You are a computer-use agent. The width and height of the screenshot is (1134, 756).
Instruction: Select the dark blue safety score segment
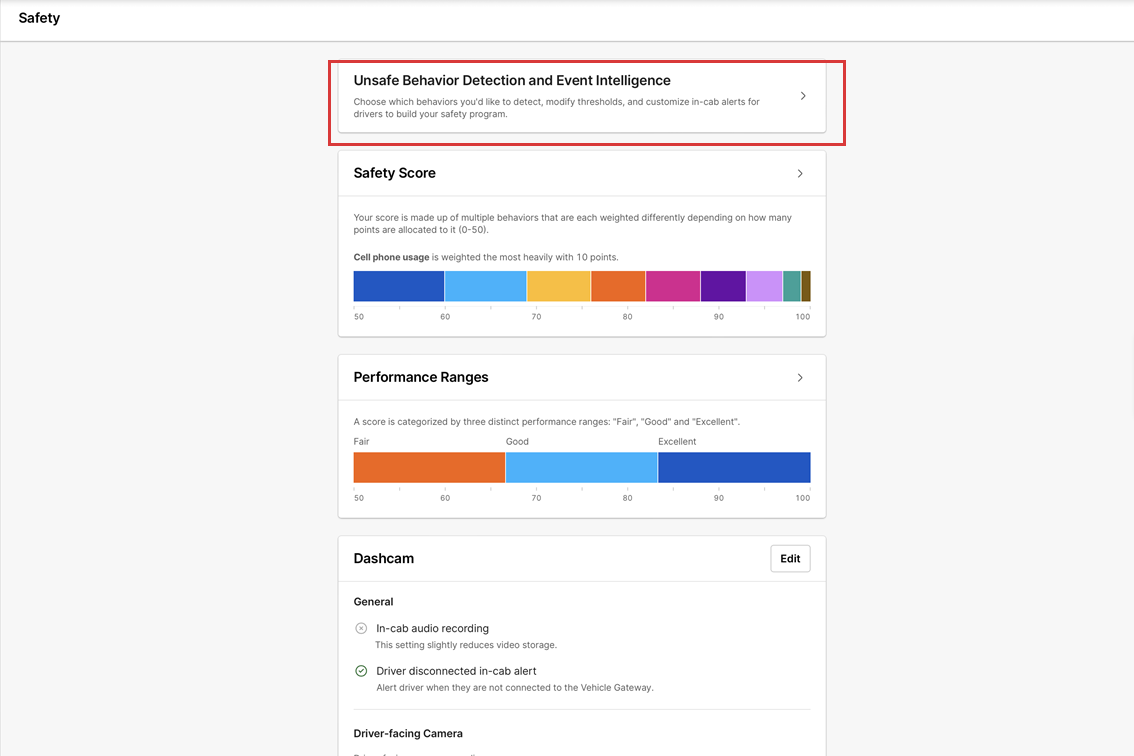398,286
